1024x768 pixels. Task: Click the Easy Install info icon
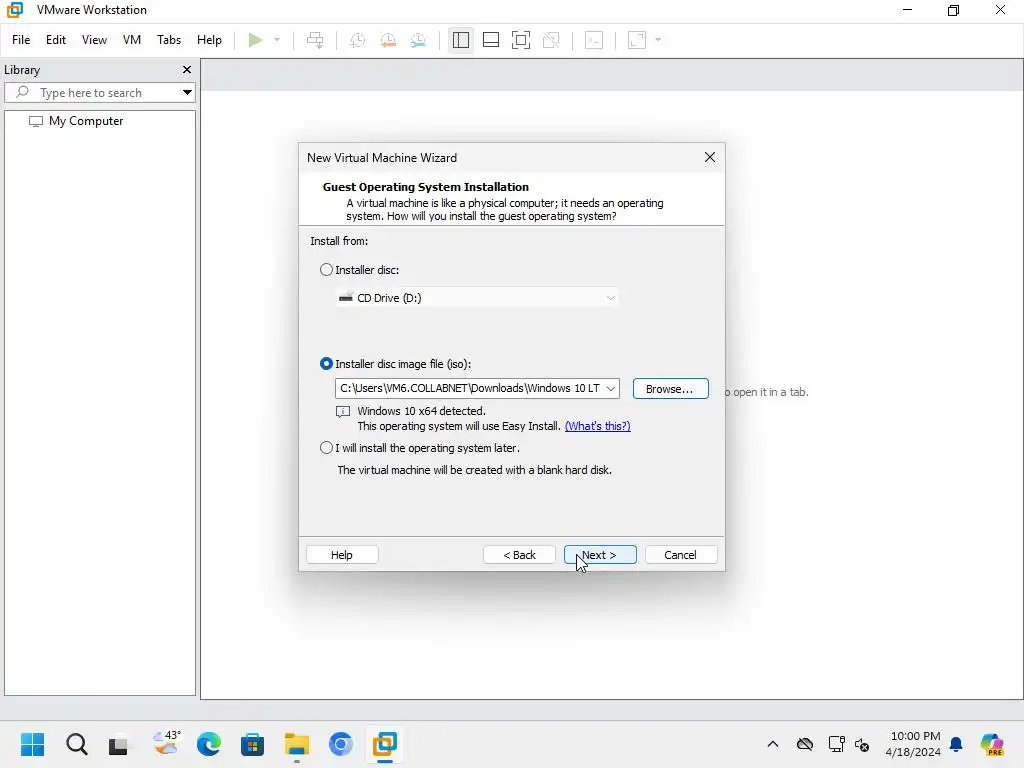pyautogui.click(x=342, y=411)
